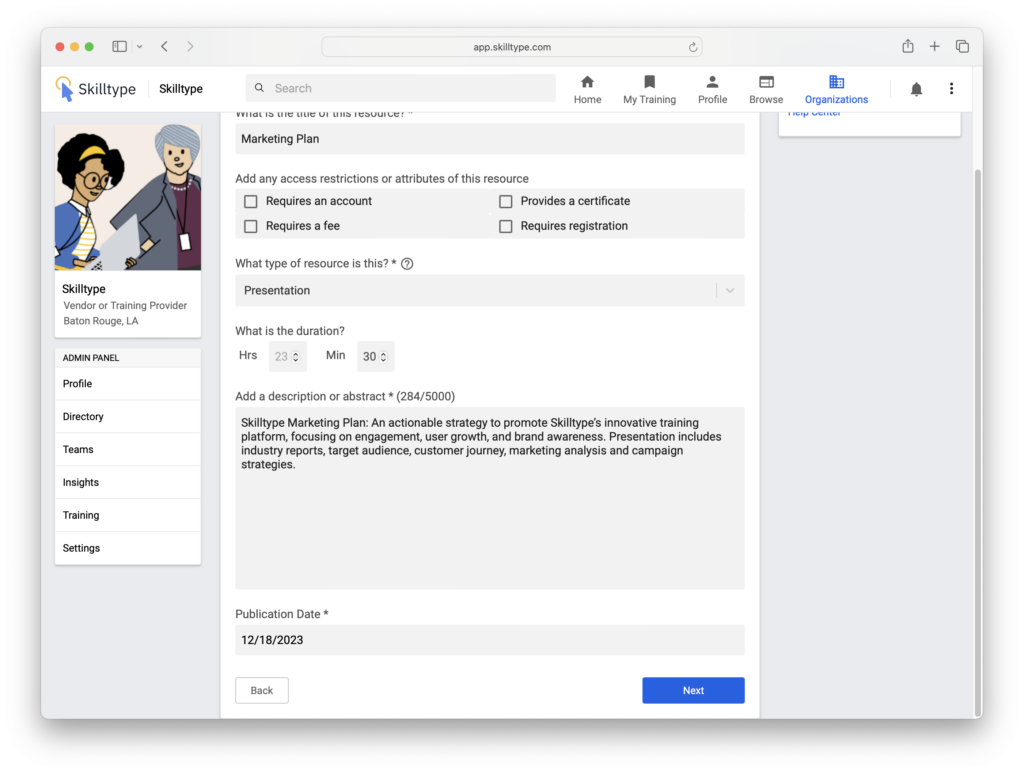The width and height of the screenshot is (1024, 773).
Task: Tick the Requires a fee checkbox
Action: coord(251,227)
